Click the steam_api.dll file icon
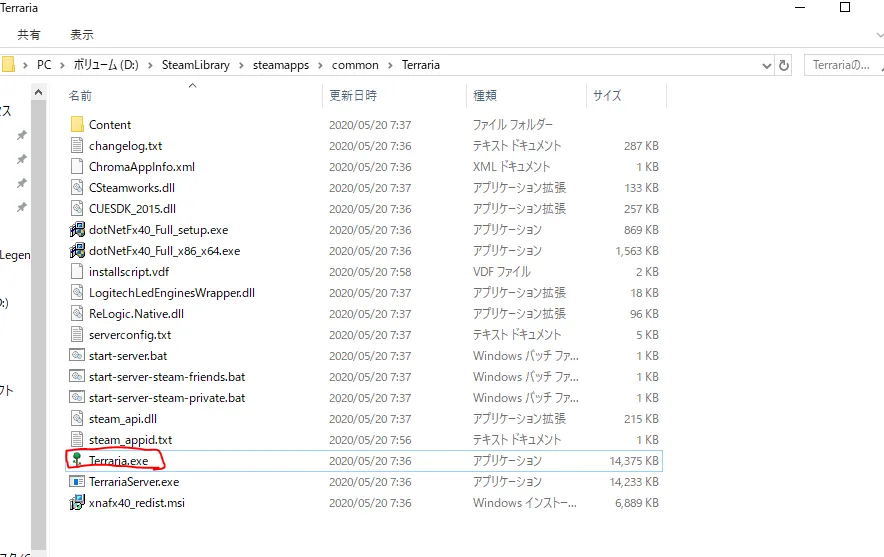The image size is (884, 557). (x=77, y=418)
